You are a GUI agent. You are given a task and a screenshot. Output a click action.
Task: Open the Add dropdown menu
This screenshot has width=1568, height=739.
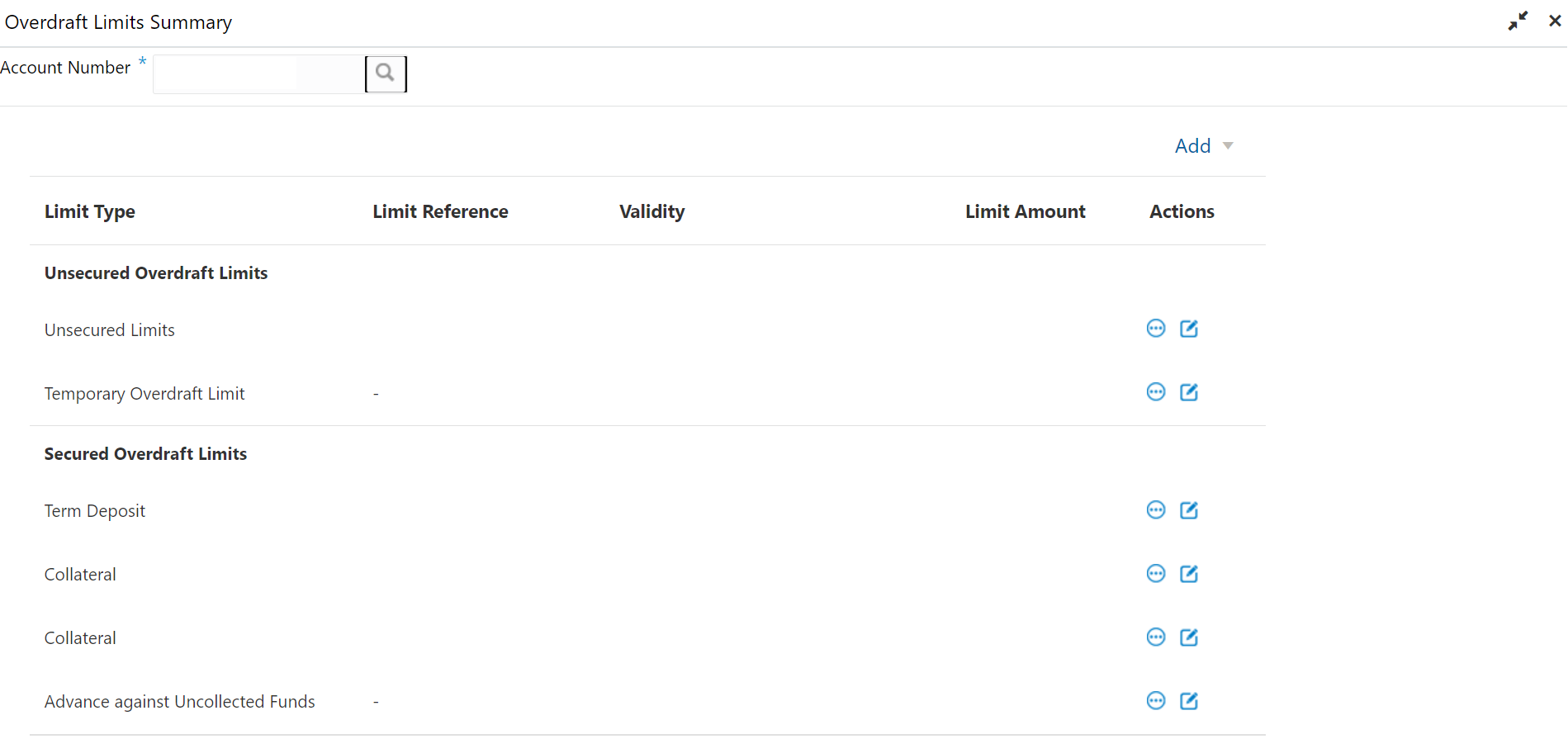coord(1204,146)
